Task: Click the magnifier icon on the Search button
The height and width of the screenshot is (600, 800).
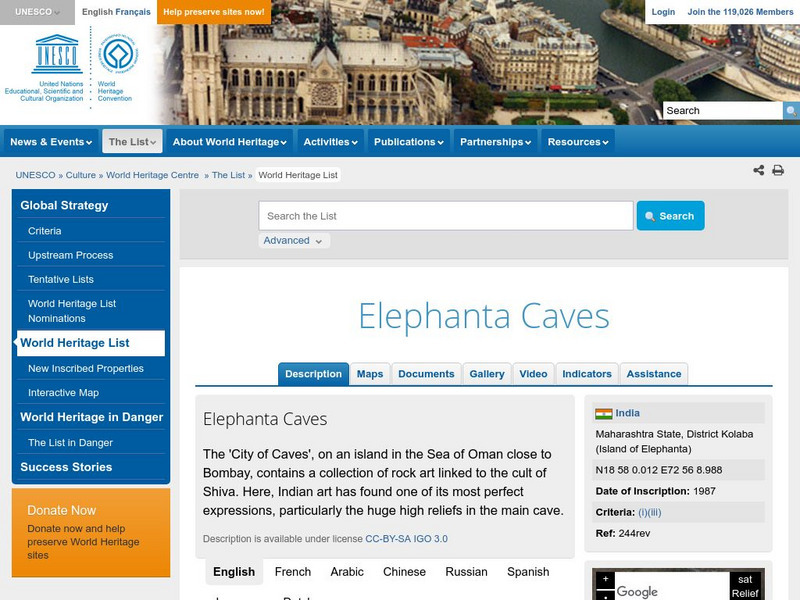Action: pos(650,215)
